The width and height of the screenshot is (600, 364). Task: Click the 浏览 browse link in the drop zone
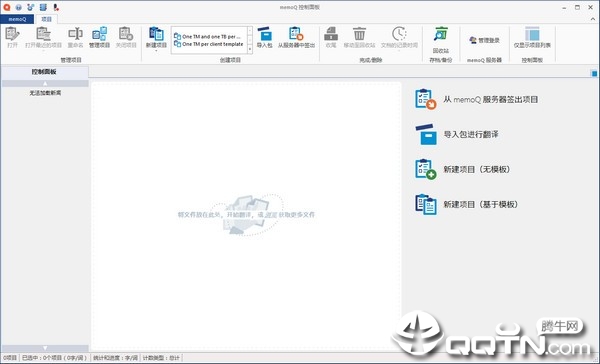coord(271,215)
